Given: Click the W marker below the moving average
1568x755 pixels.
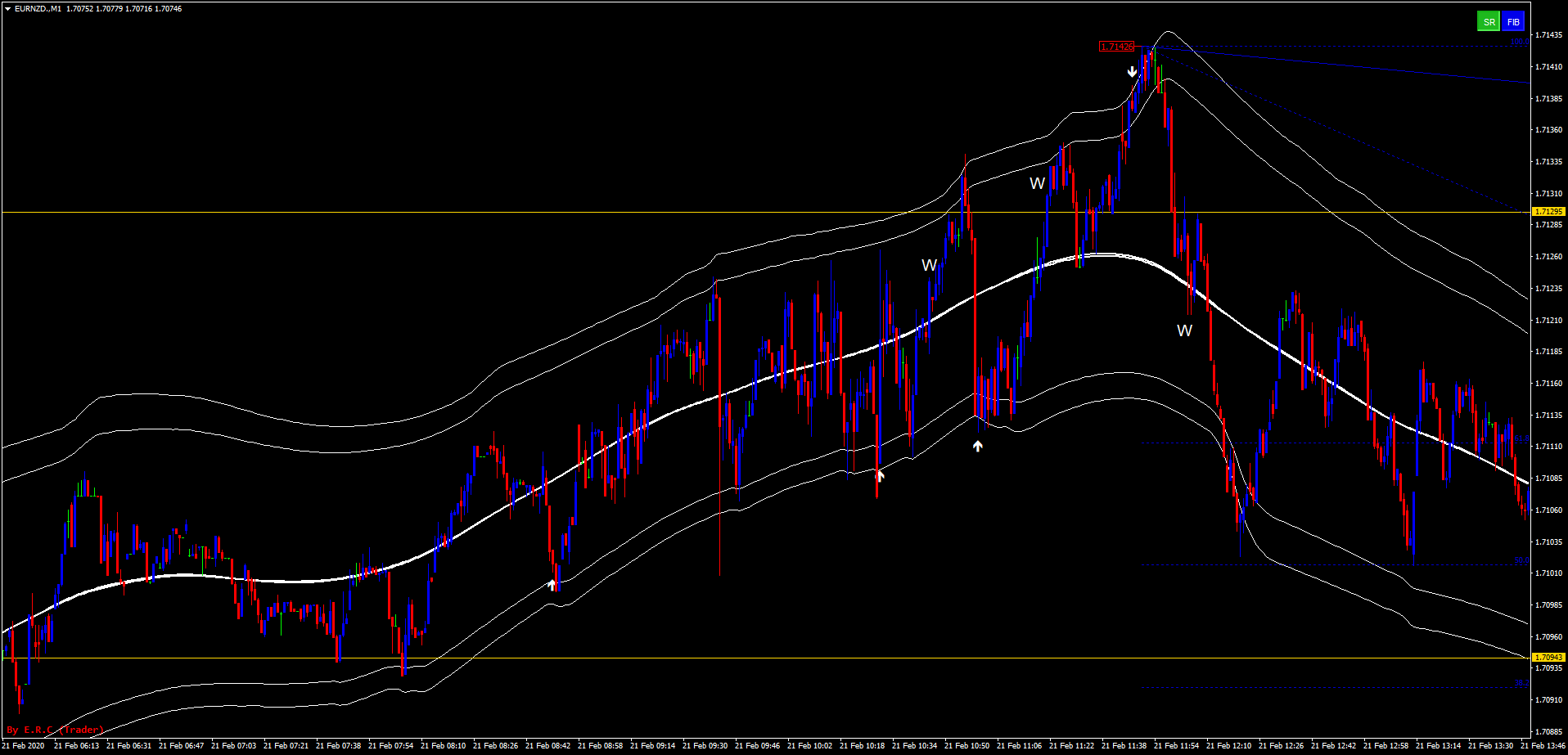Looking at the screenshot, I should point(1184,330).
